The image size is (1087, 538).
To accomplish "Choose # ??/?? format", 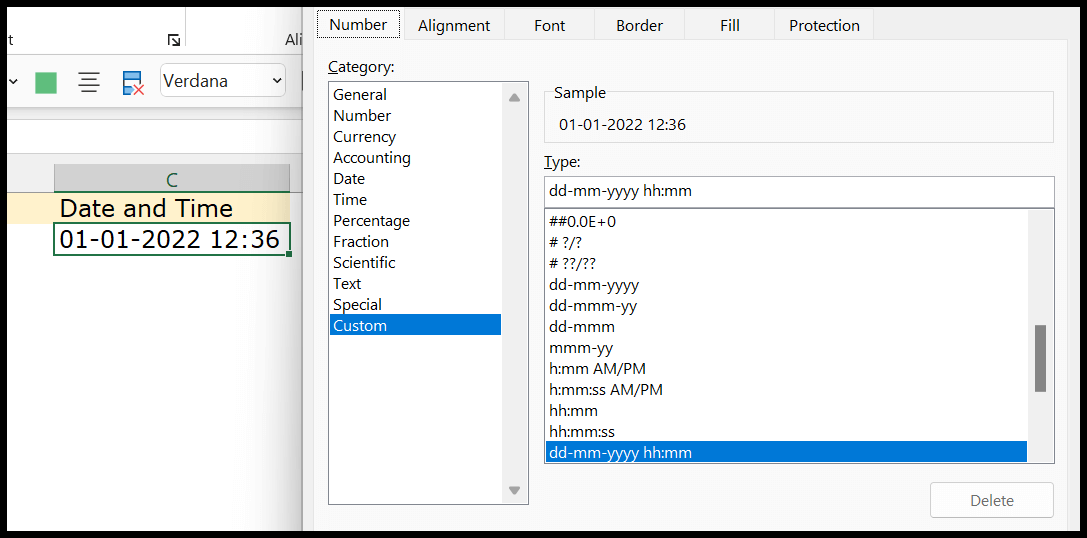I will click(785, 263).
